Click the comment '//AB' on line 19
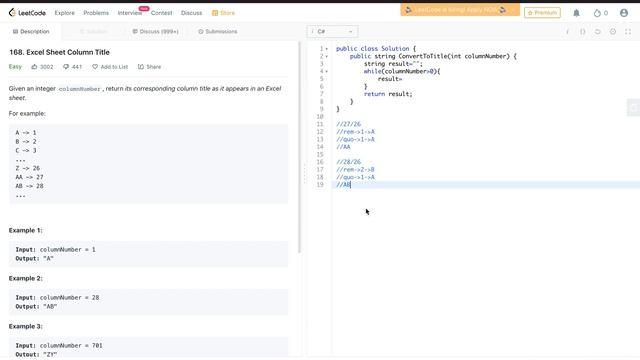 tap(343, 184)
